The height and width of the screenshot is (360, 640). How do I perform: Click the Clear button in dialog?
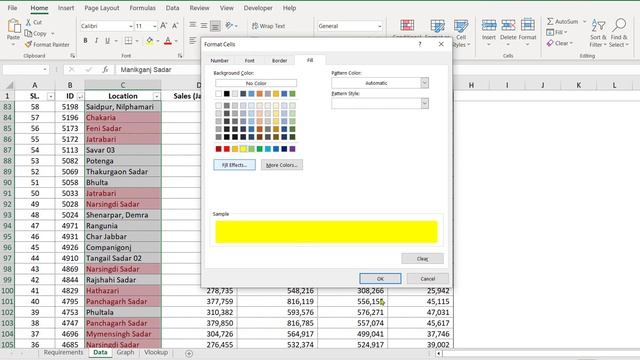tap(422, 259)
